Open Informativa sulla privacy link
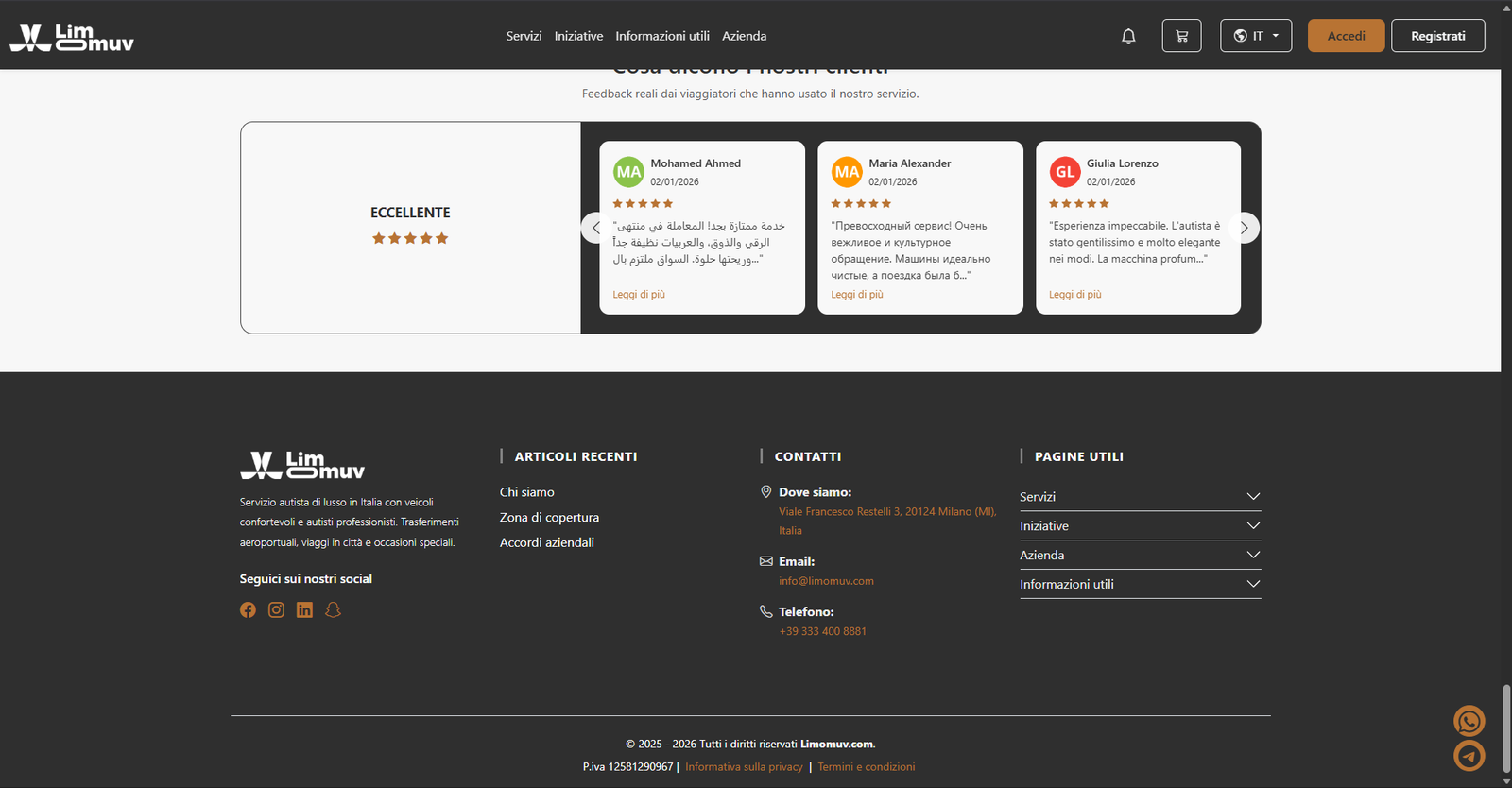Viewport: 1512px width, 788px height. click(744, 767)
